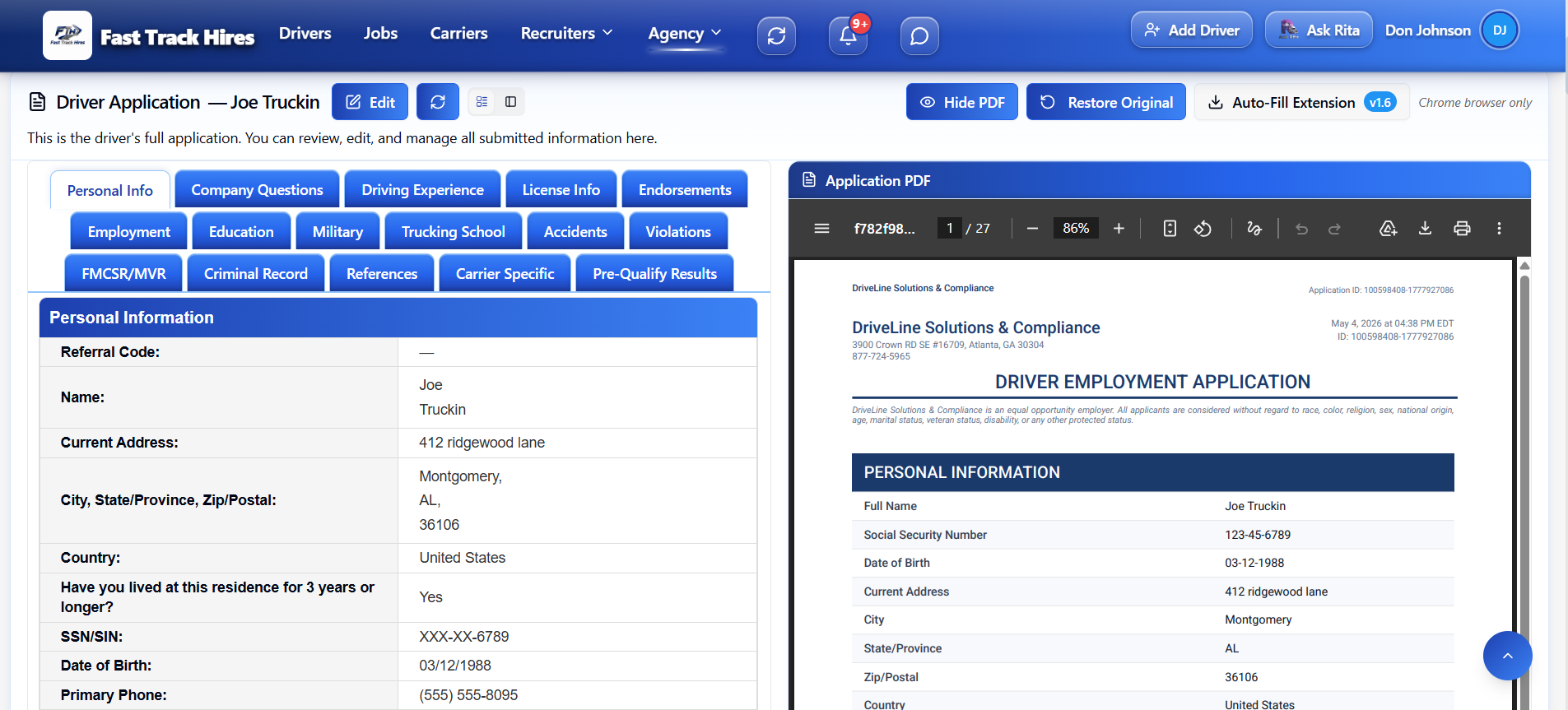Reload the driver application with the blue refresh button
This screenshot has width=1568, height=710.
pyautogui.click(x=438, y=102)
